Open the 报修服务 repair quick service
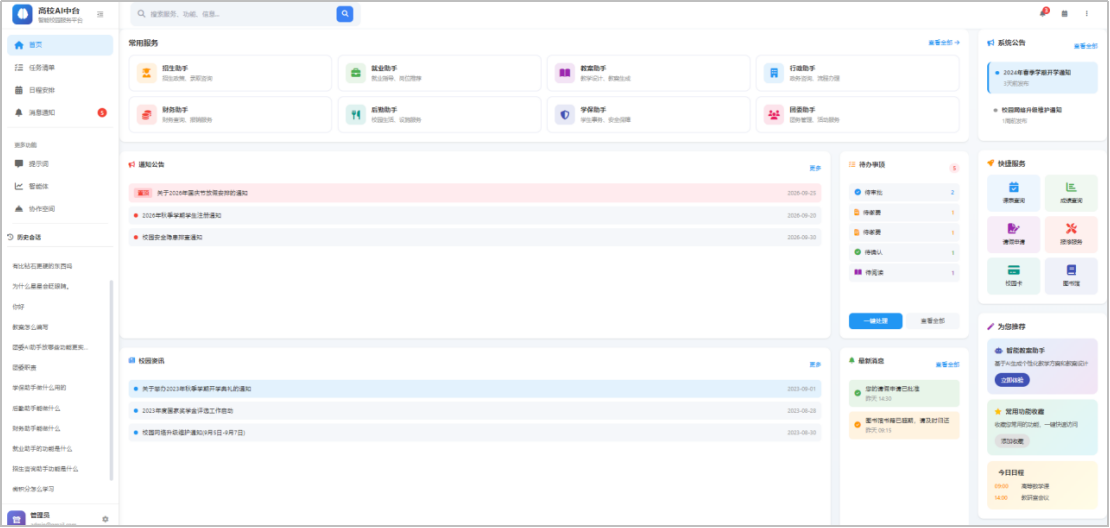The height and width of the screenshot is (528, 1110). coord(1071,234)
